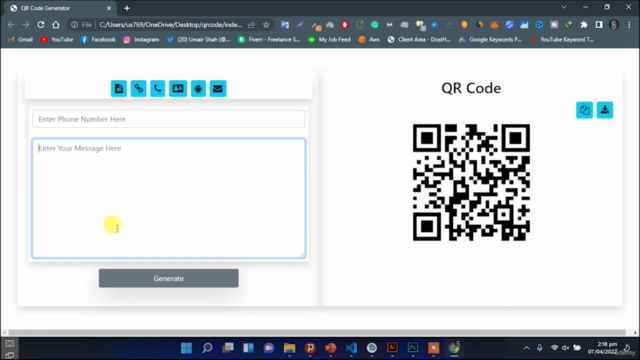Select the contact card QR type icon

coord(178,89)
